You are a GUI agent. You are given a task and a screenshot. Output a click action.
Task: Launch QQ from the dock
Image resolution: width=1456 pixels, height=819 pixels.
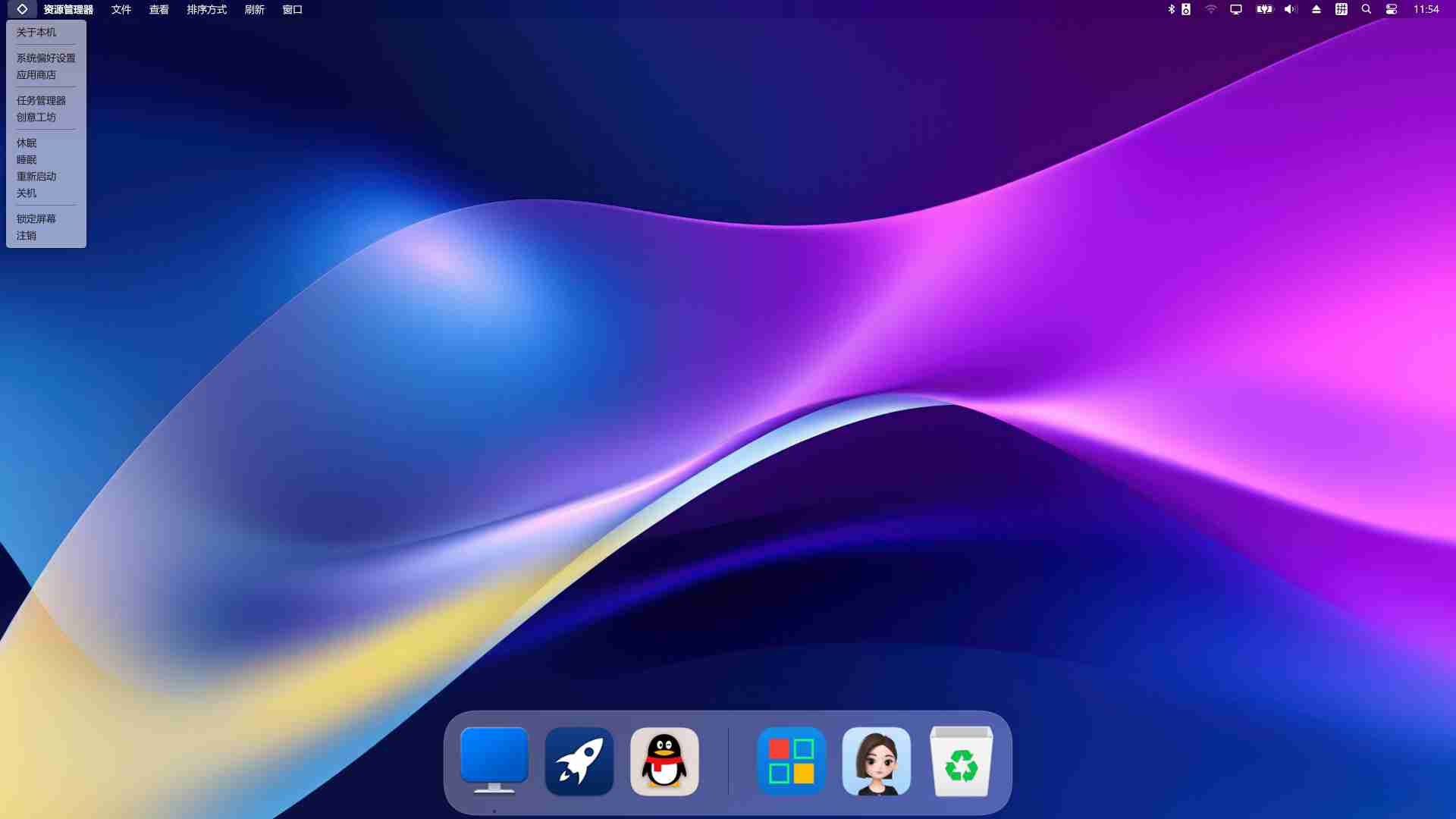tap(664, 761)
